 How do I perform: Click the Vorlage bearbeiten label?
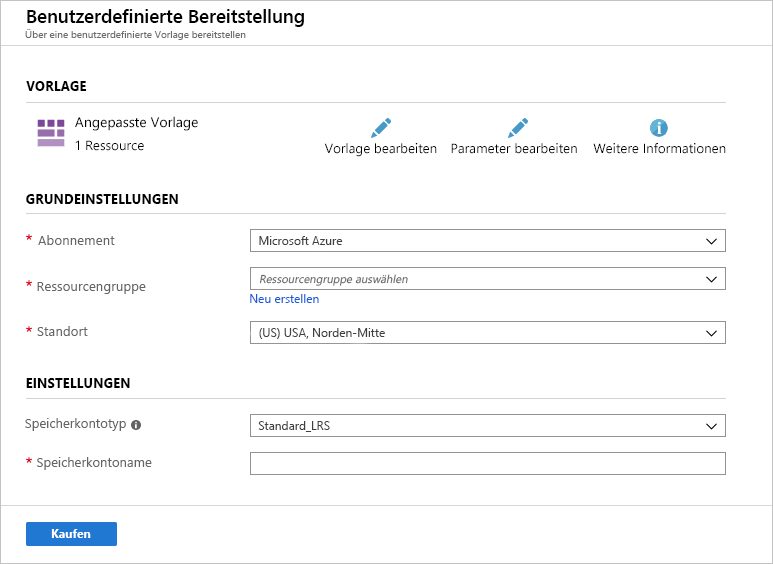click(x=381, y=148)
